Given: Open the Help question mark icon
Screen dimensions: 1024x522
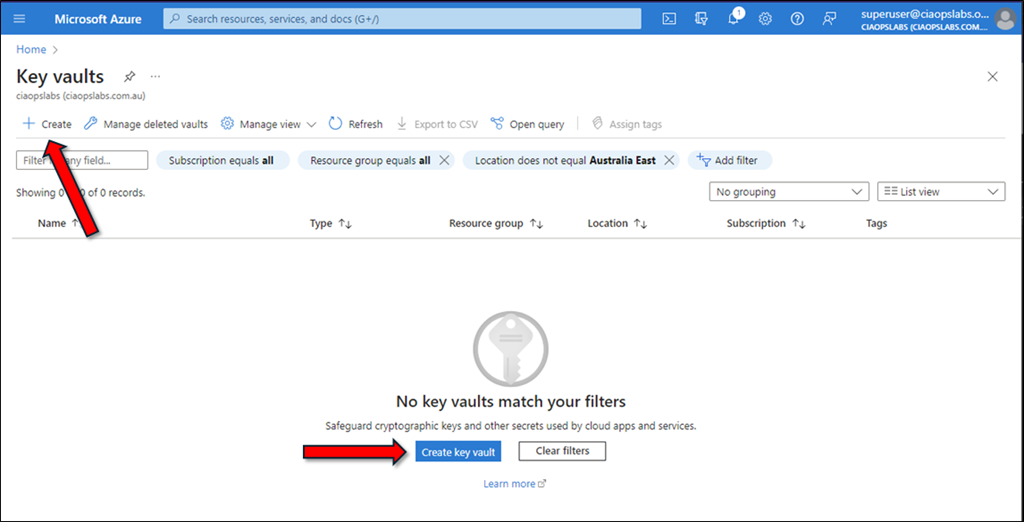Looking at the screenshot, I should coord(797,19).
